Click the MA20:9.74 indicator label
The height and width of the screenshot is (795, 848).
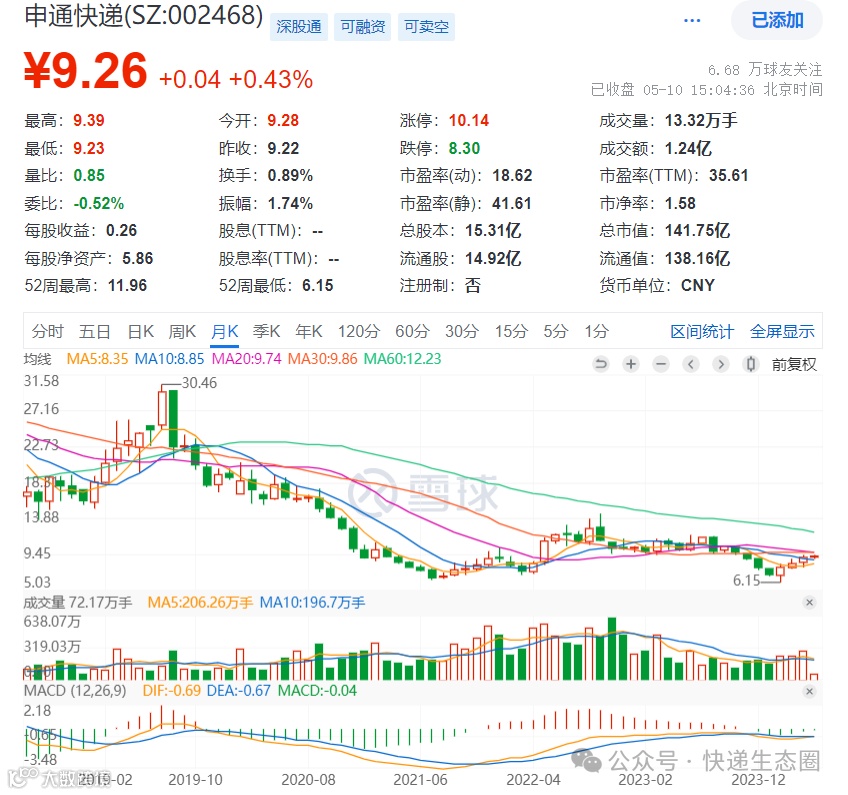[247, 359]
